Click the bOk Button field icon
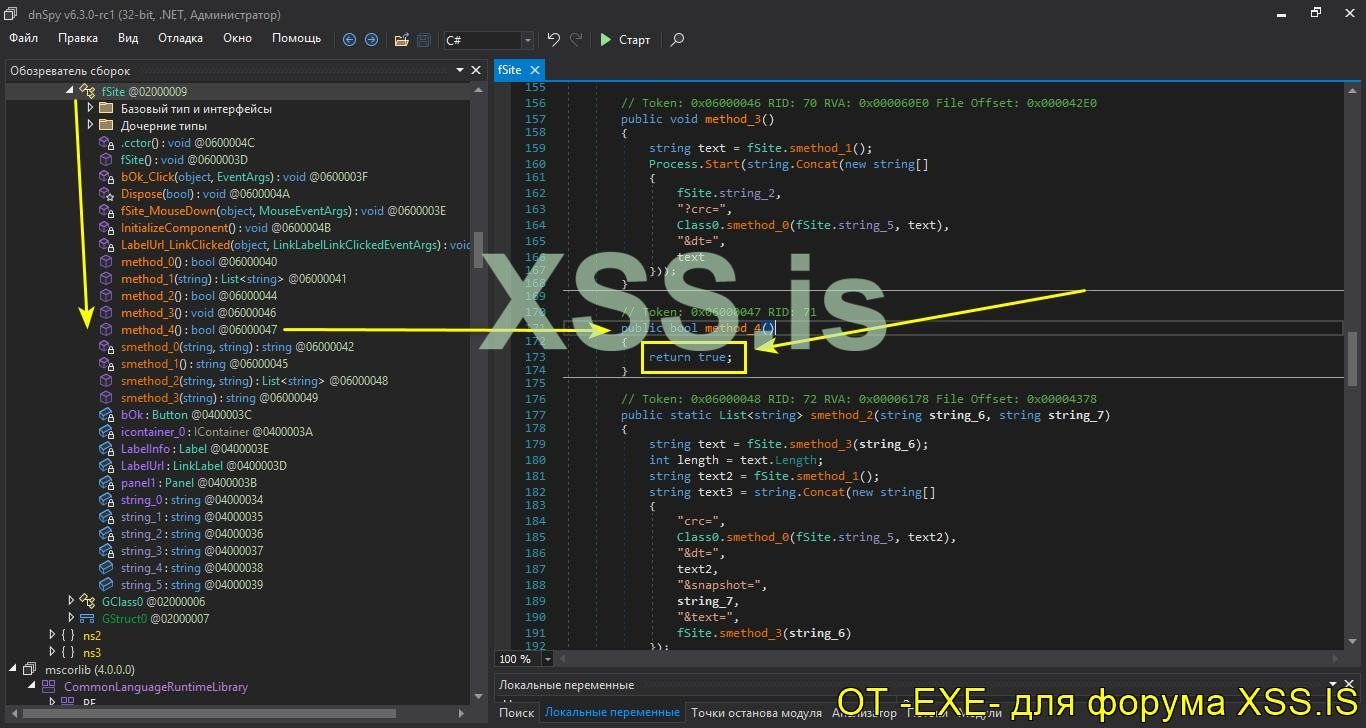 click(x=107, y=415)
